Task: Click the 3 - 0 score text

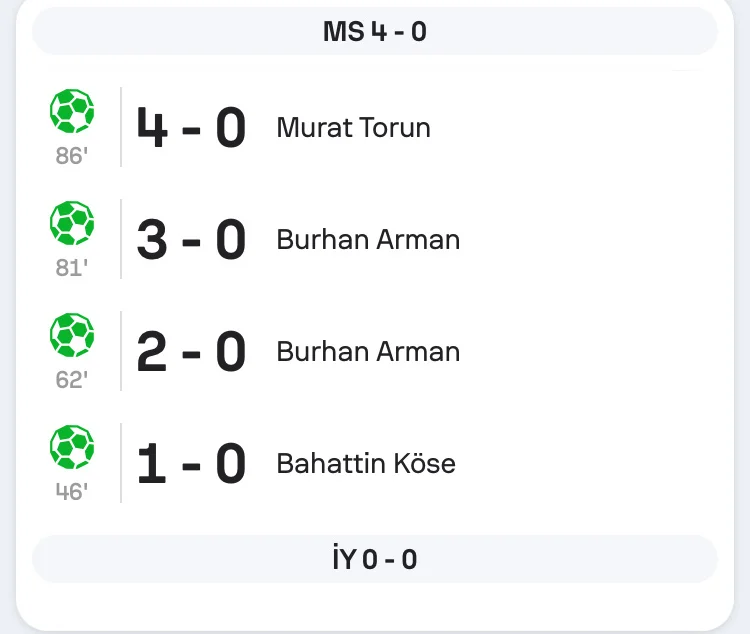Action: pos(191,240)
